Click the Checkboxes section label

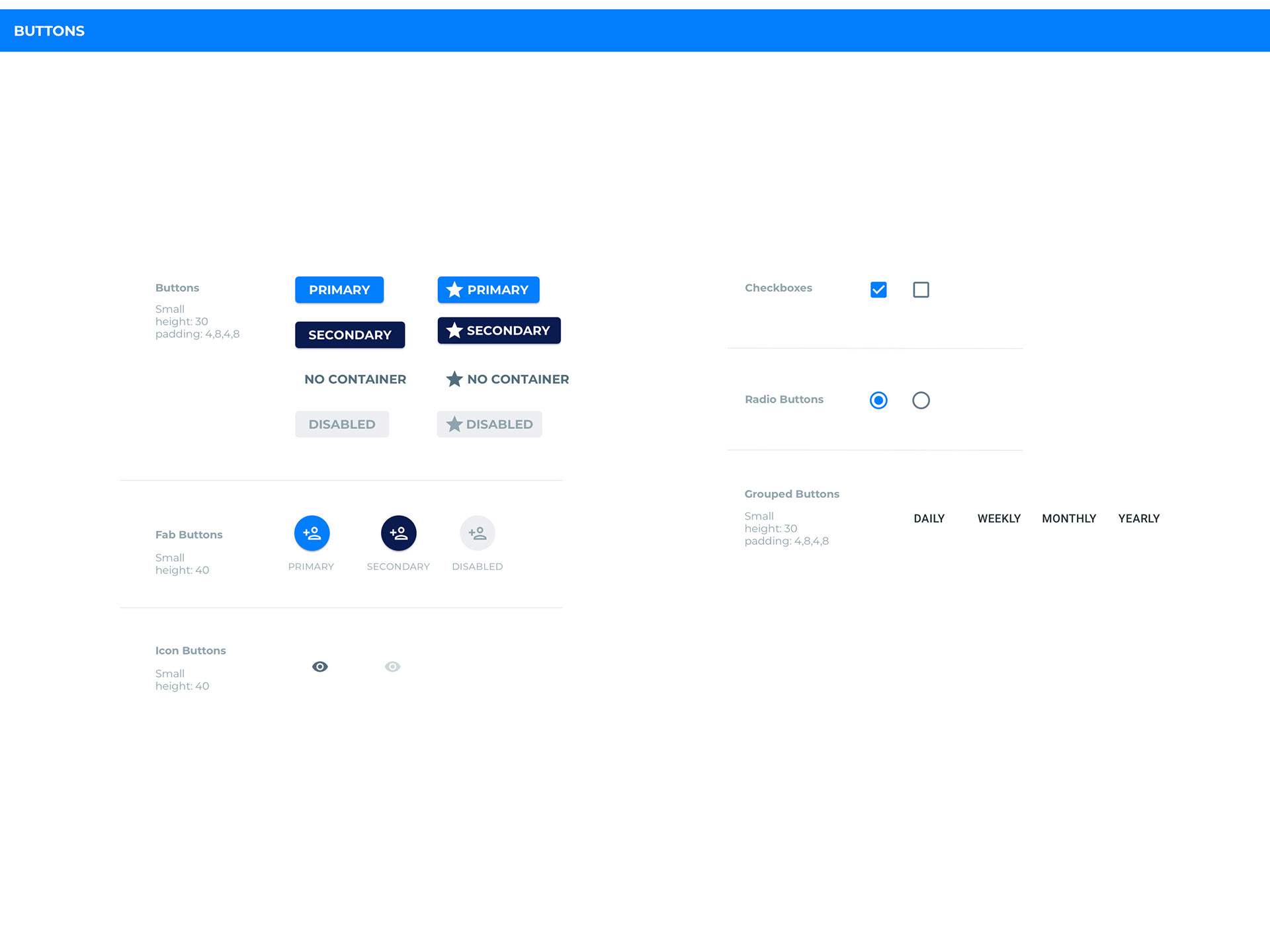tap(778, 288)
